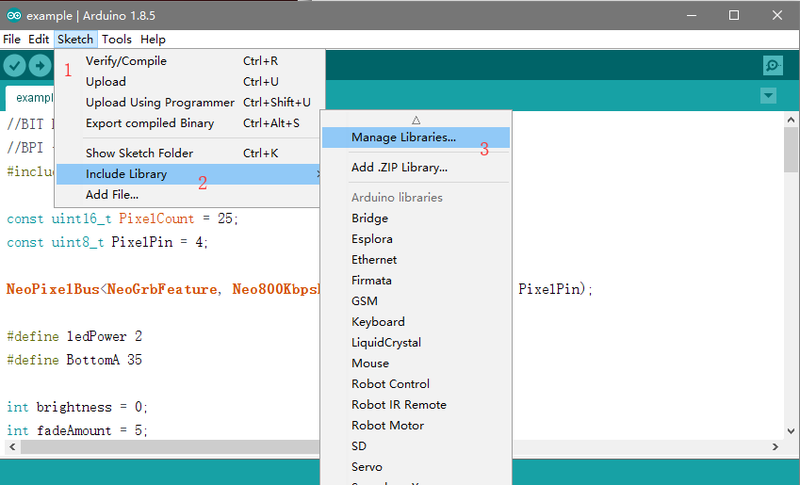800x485 pixels.
Task: Include the Servo library
Action: click(x=366, y=467)
